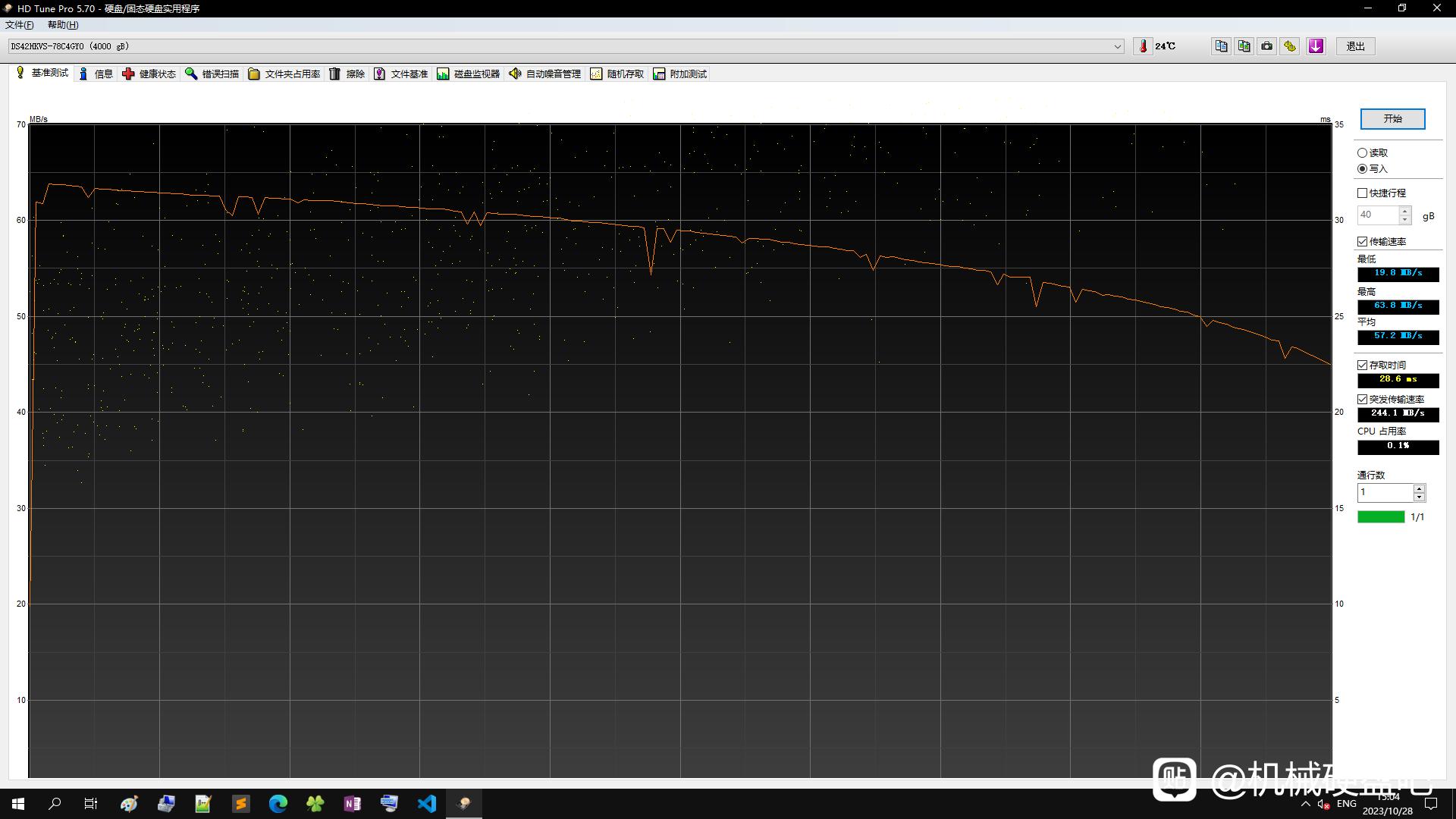This screenshot has width=1456, height=819.
Task: Open the 健康状态 health tab
Action: pyautogui.click(x=149, y=74)
